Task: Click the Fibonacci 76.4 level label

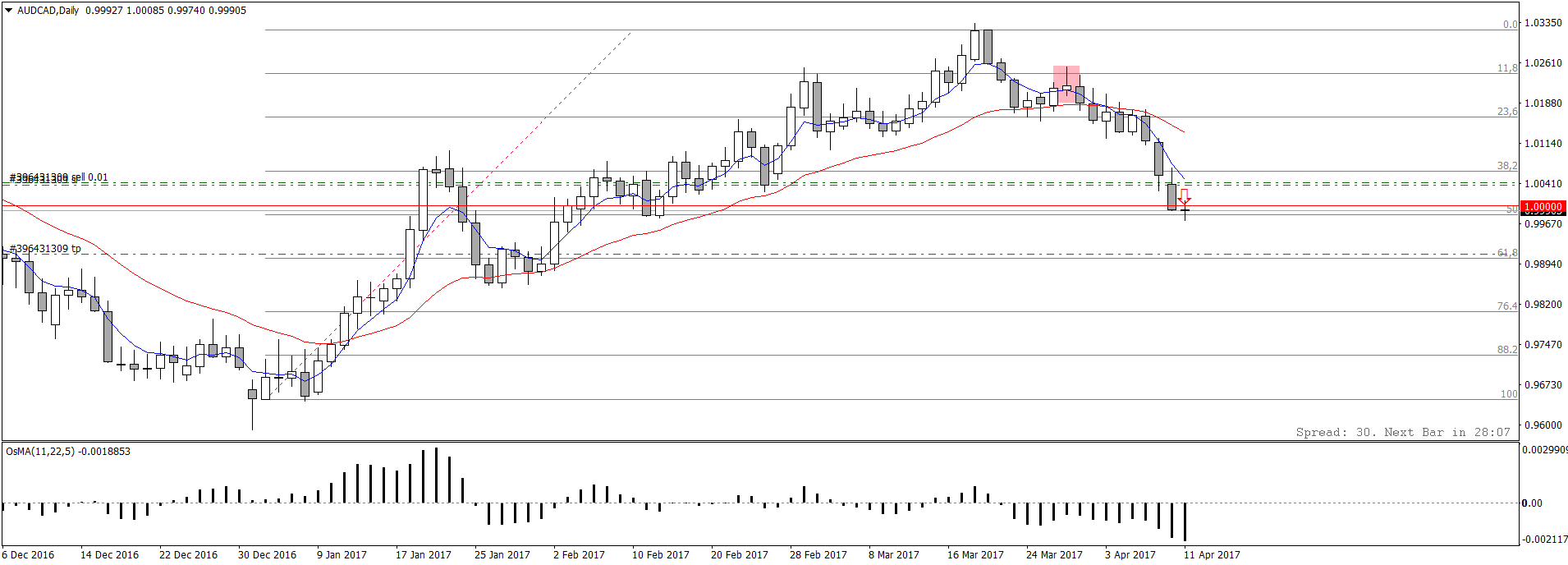Action: (x=1507, y=305)
